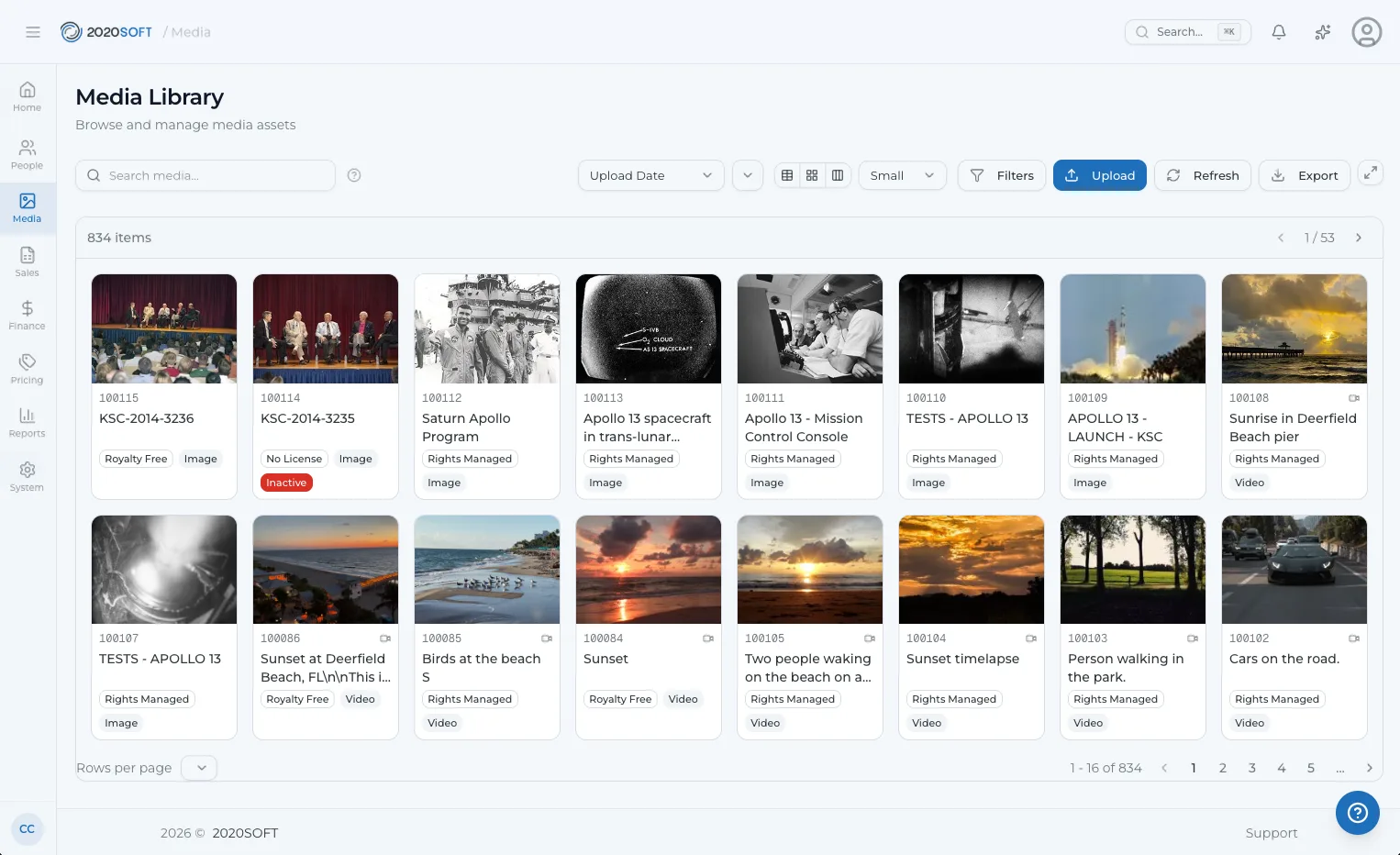Switch to table list view
Screen dimensions: 1400x855
[x=787, y=175]
